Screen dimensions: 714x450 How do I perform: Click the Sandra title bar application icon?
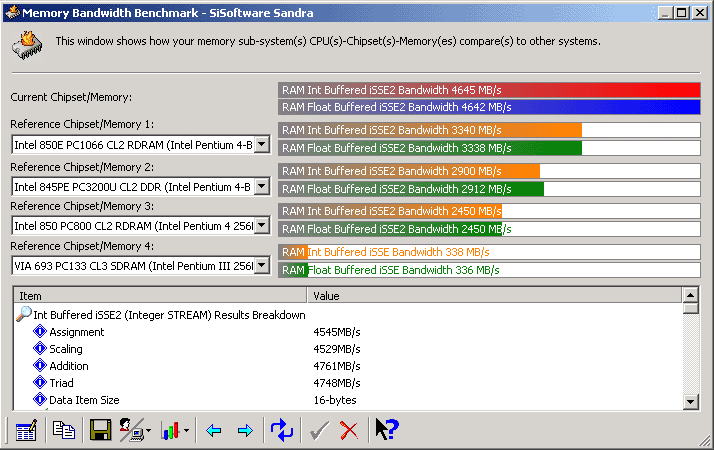point(12,12)
